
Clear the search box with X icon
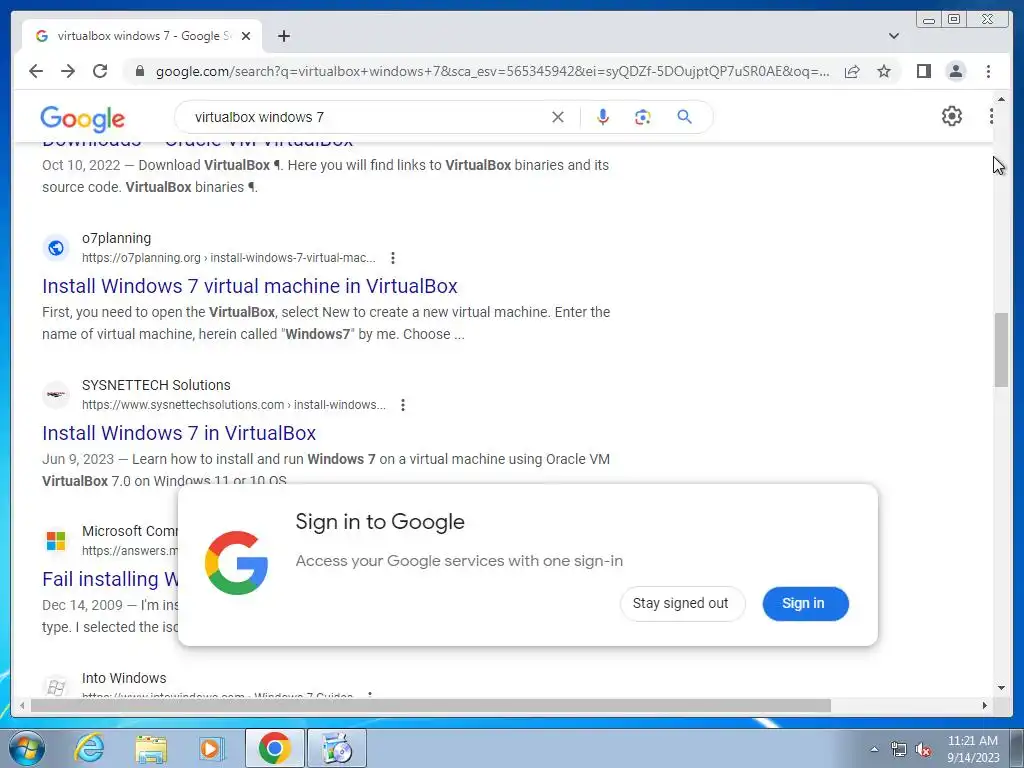(x=558, y=117)
